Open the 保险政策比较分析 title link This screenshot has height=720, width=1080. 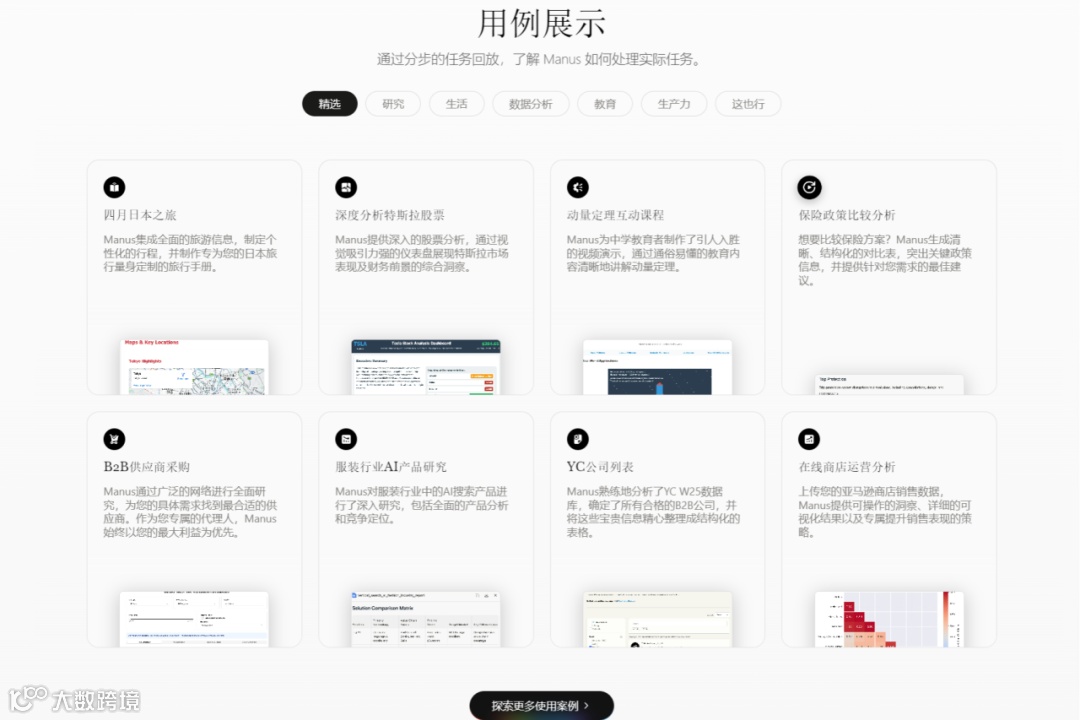coord(847,215)
